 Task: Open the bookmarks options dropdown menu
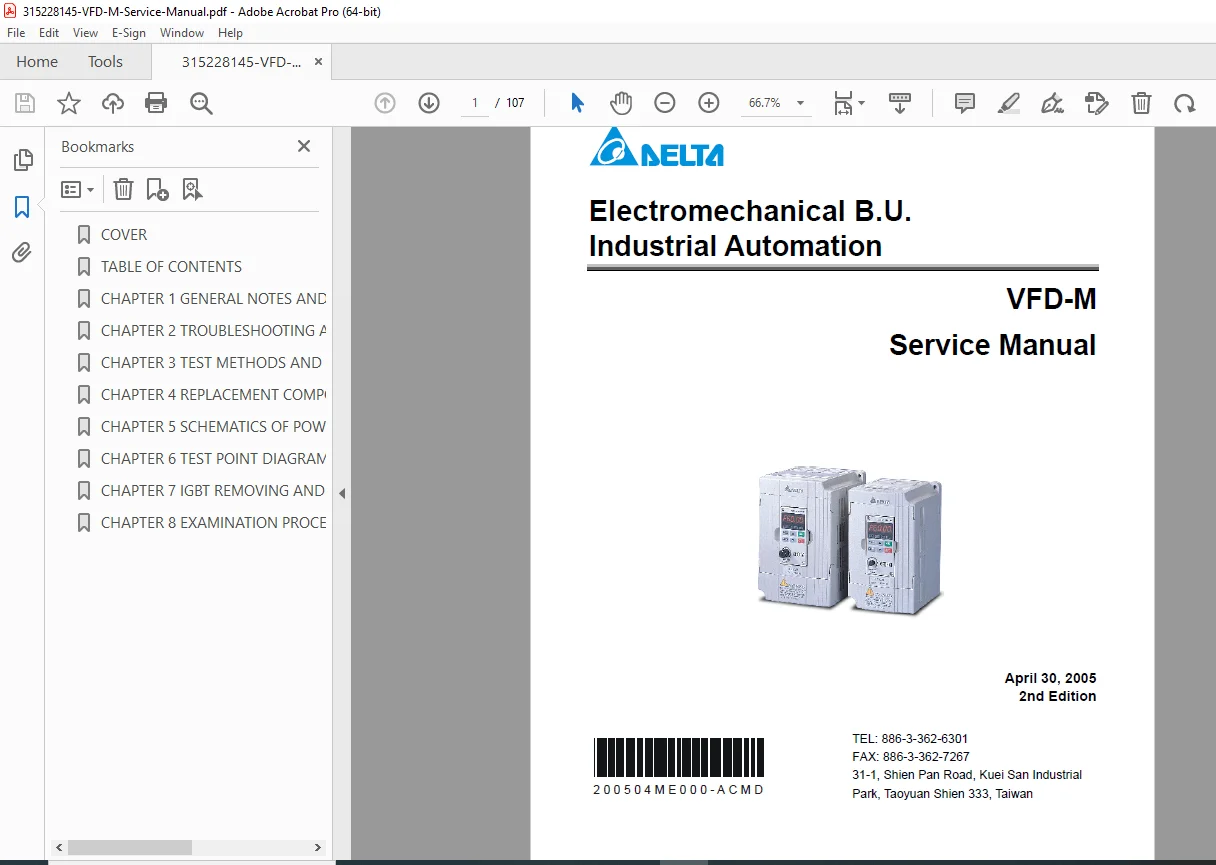[78, 189]
